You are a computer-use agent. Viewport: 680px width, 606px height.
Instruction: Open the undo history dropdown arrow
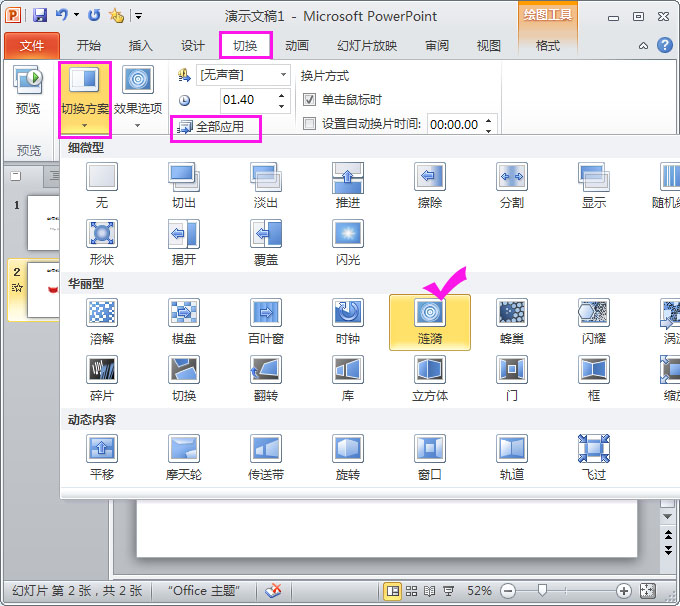click(x=77, y=15)
